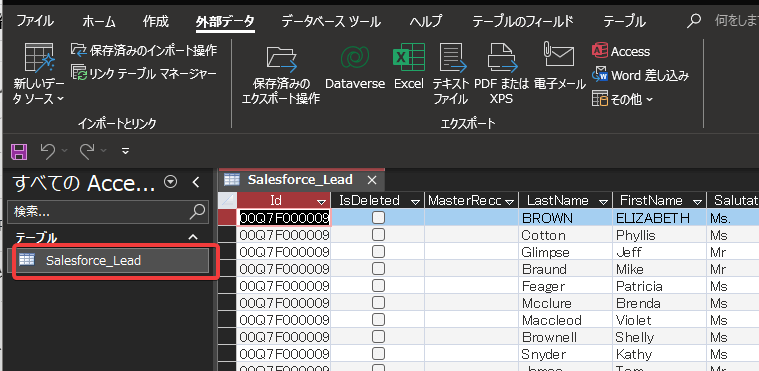
Task: Click the search magnifier in the ribbon
Action: [695, 20]
